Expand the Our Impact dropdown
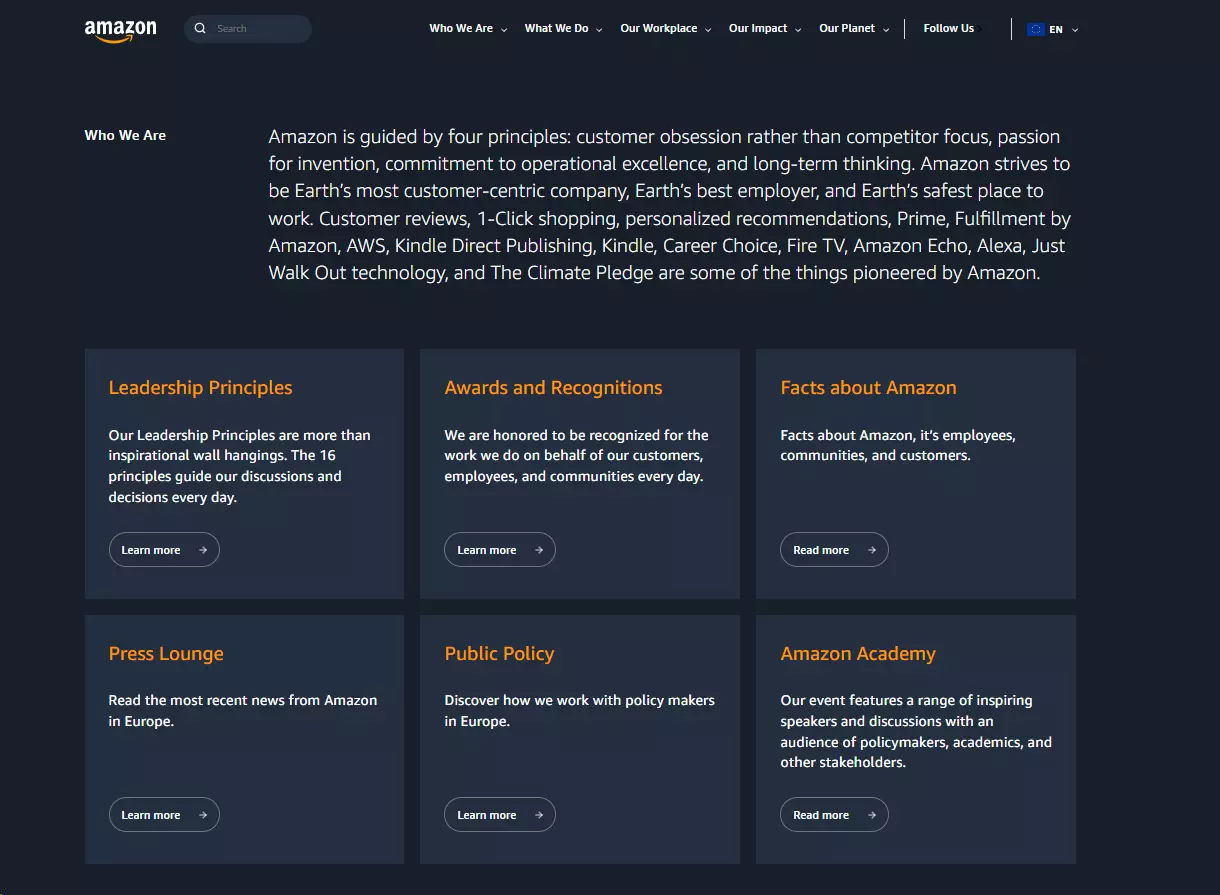Viewport: 1220px width, 895px height. point(799,29)
